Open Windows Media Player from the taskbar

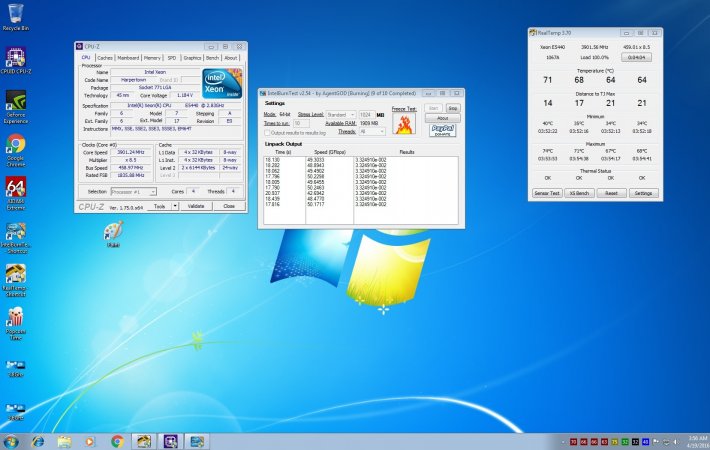coord(91,441)
